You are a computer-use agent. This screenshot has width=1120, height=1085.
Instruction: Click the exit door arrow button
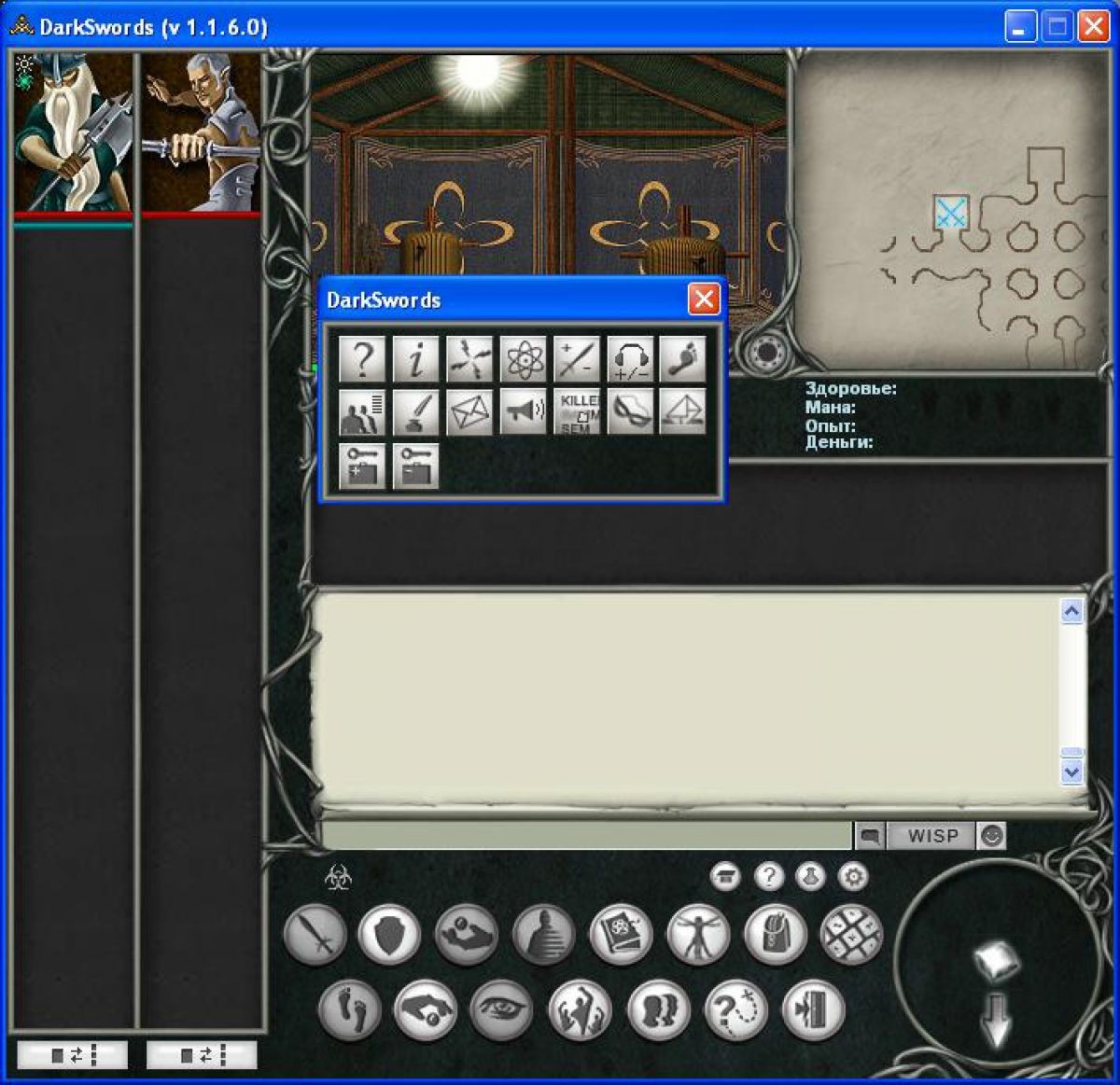814,1009
